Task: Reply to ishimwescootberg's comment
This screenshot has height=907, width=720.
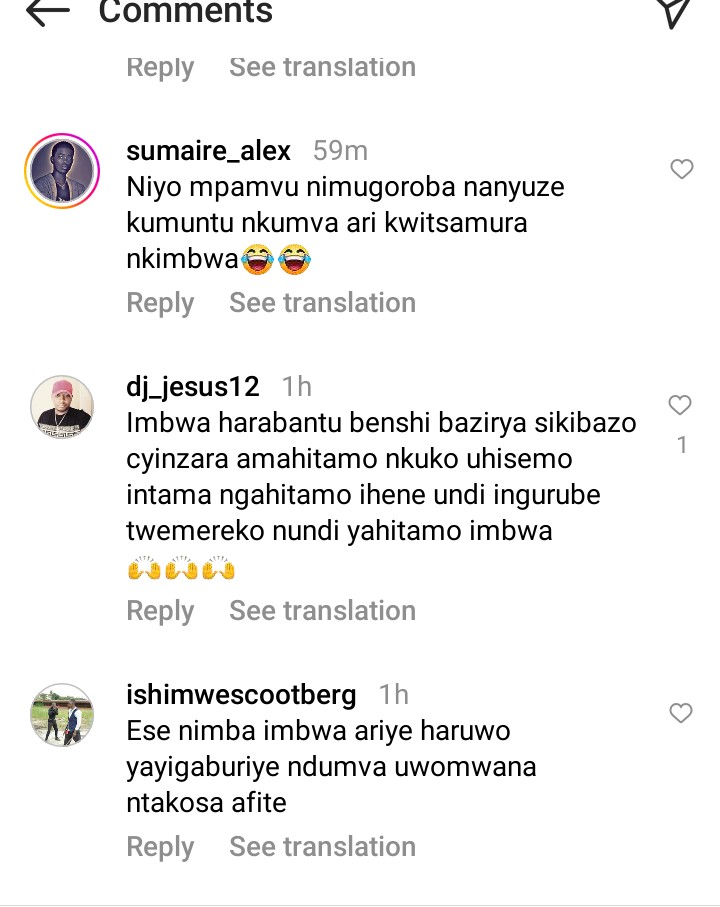Action: click(160, 847)
